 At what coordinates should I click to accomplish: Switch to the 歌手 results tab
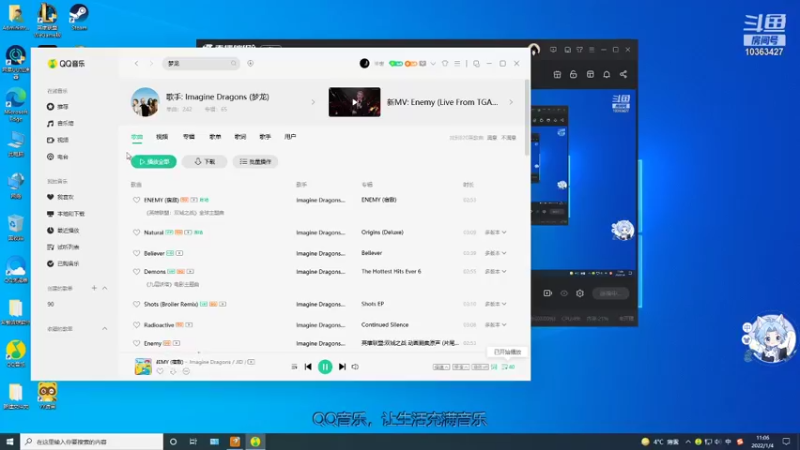tap(265, 137)
